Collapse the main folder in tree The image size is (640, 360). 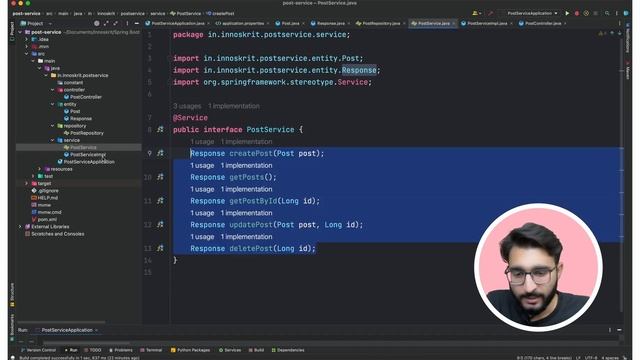point(33,61)
